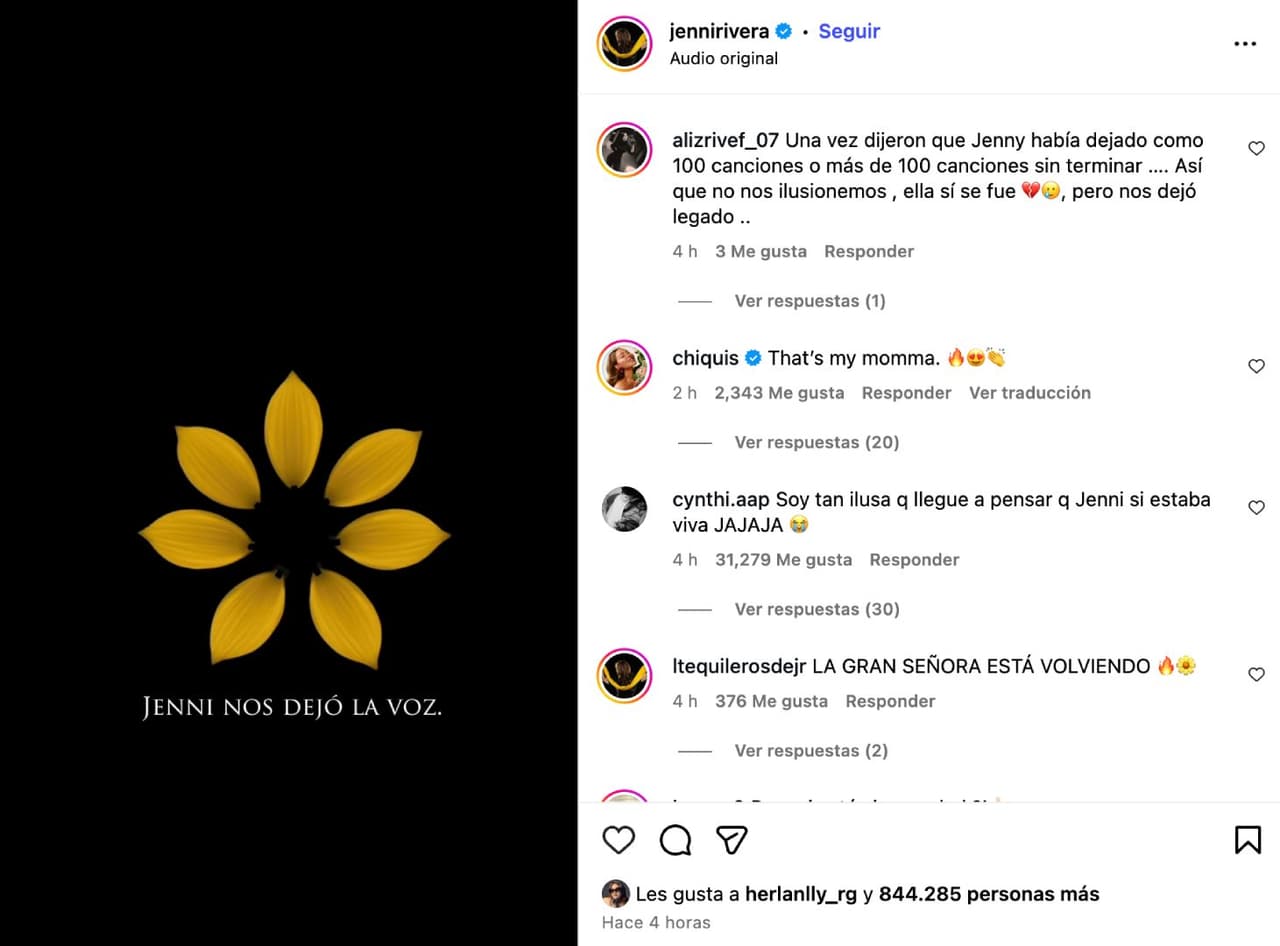Reply to chiquis using Responder
The width and height of the screenshot is (1280, 946).
tap(906, 392)
